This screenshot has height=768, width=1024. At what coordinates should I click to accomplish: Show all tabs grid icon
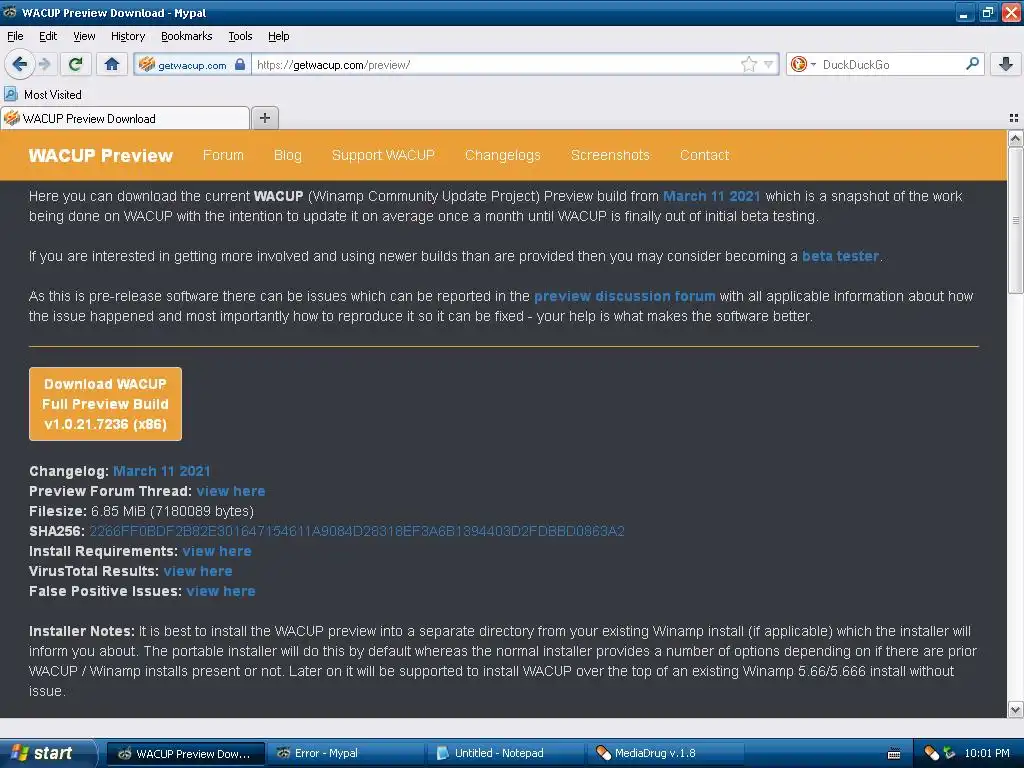[x=1014, y=118]
